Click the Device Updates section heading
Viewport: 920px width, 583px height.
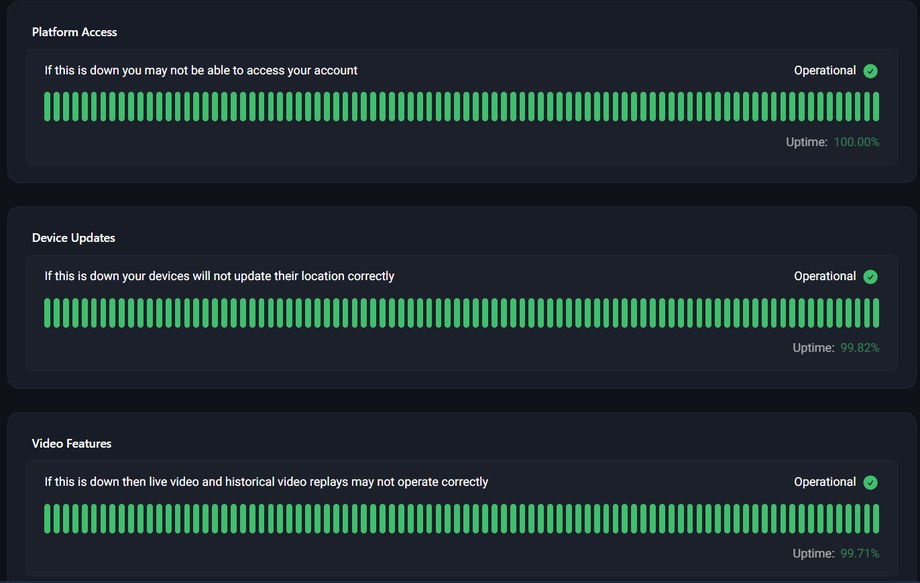pyautogui.click(x=73, y=238)
